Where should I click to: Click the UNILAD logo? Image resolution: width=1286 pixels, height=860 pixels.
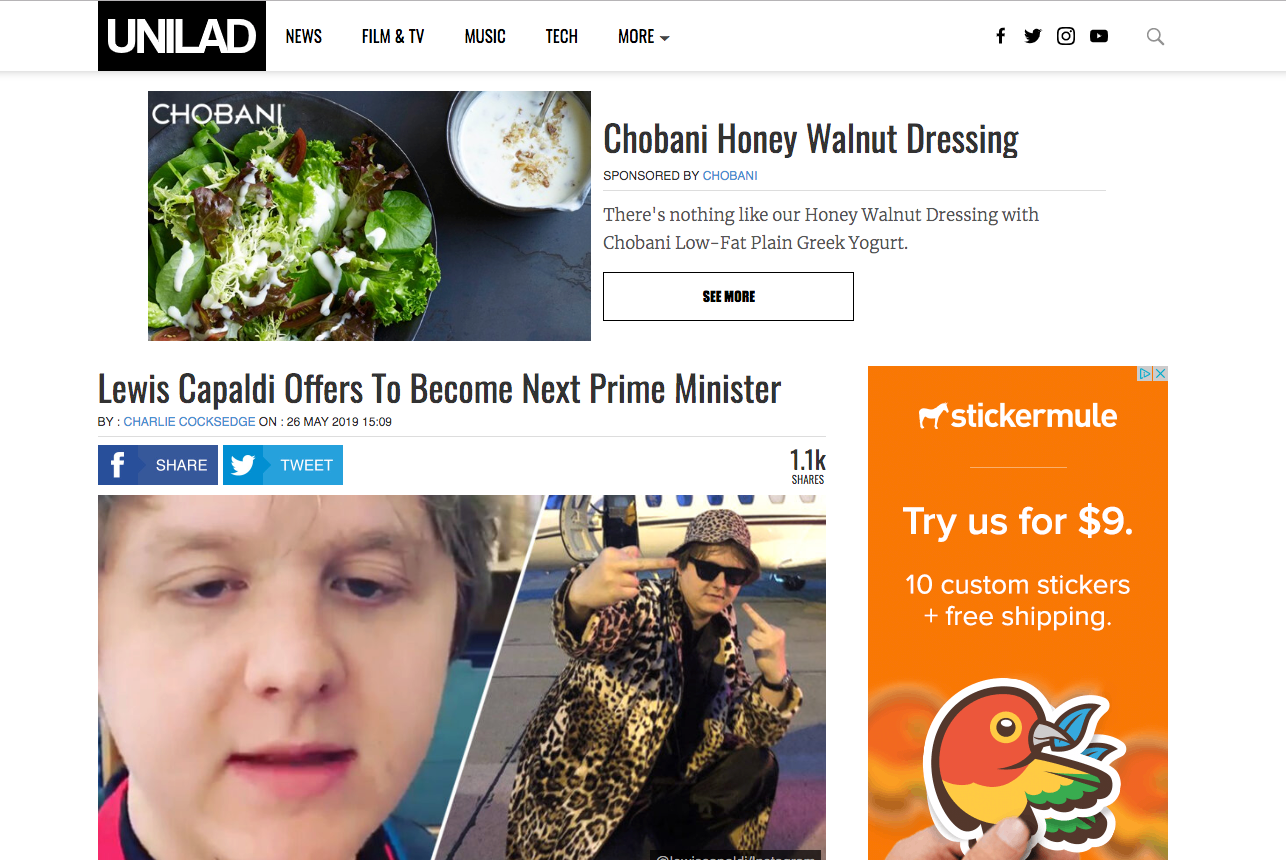(x=182, y=36)
